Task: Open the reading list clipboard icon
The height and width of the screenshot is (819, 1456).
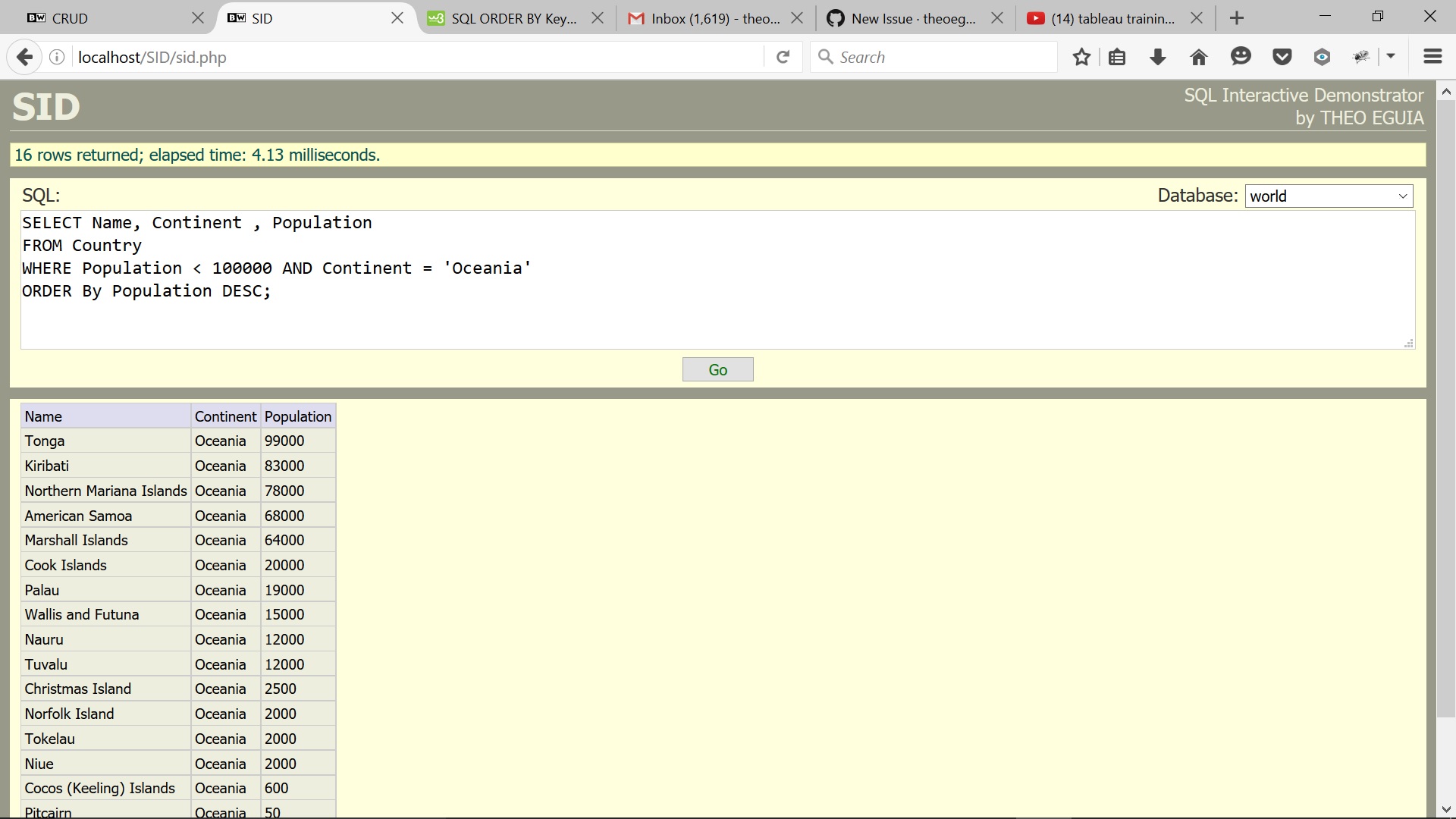Action: (1117, 57)
